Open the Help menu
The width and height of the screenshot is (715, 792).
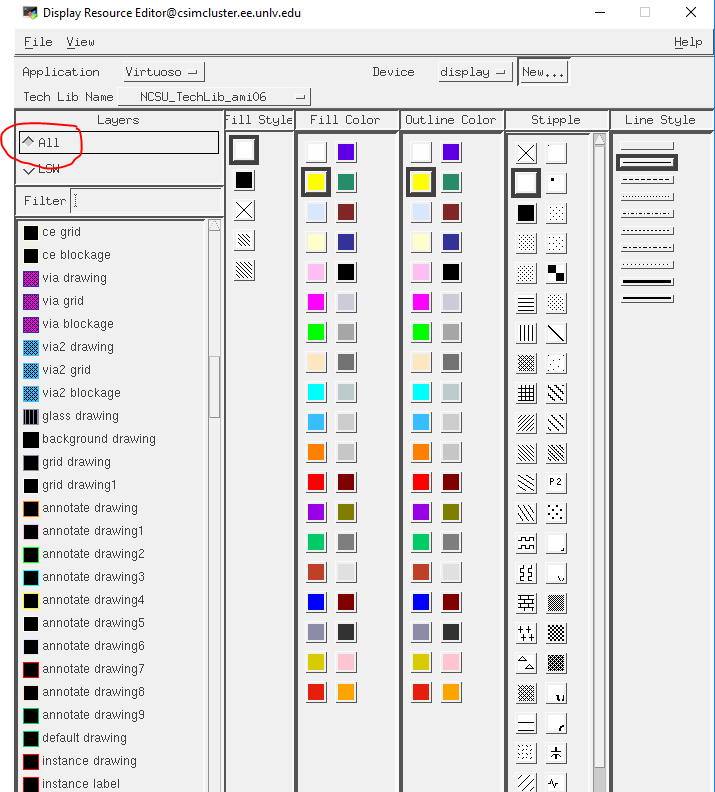(x=688, y=42)
